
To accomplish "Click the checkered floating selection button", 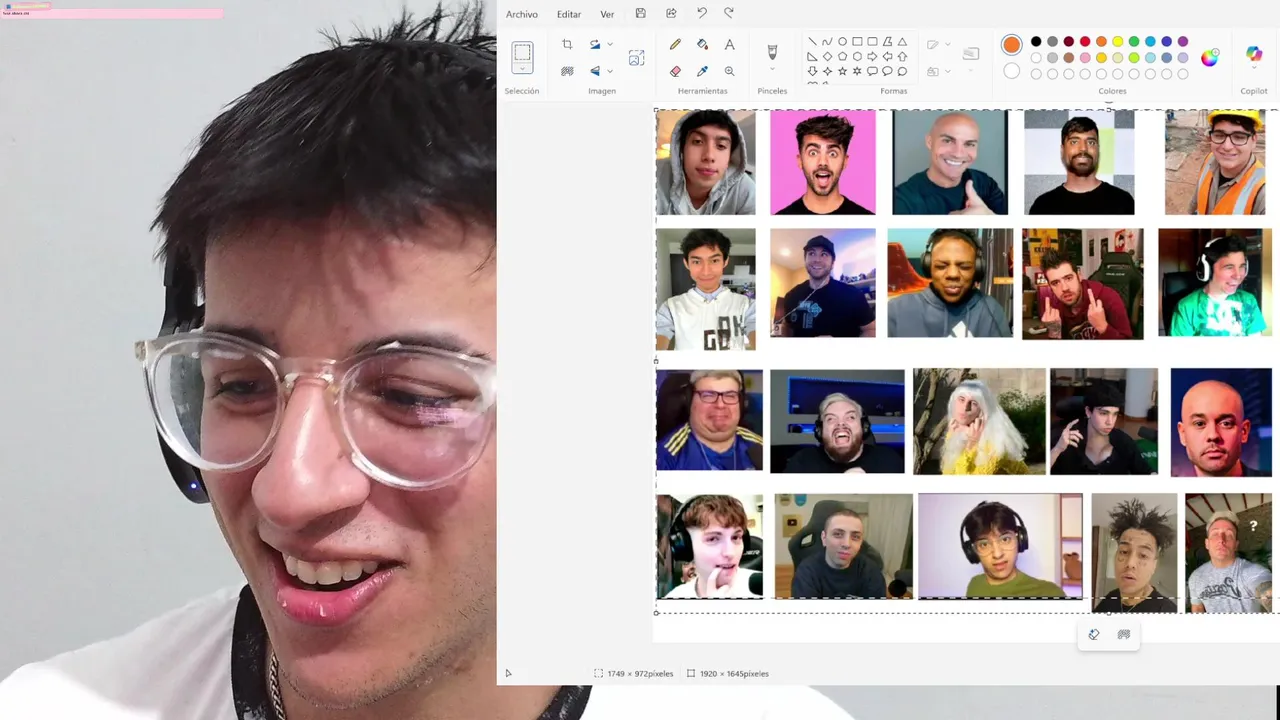I will click(x=1124, y=634).
